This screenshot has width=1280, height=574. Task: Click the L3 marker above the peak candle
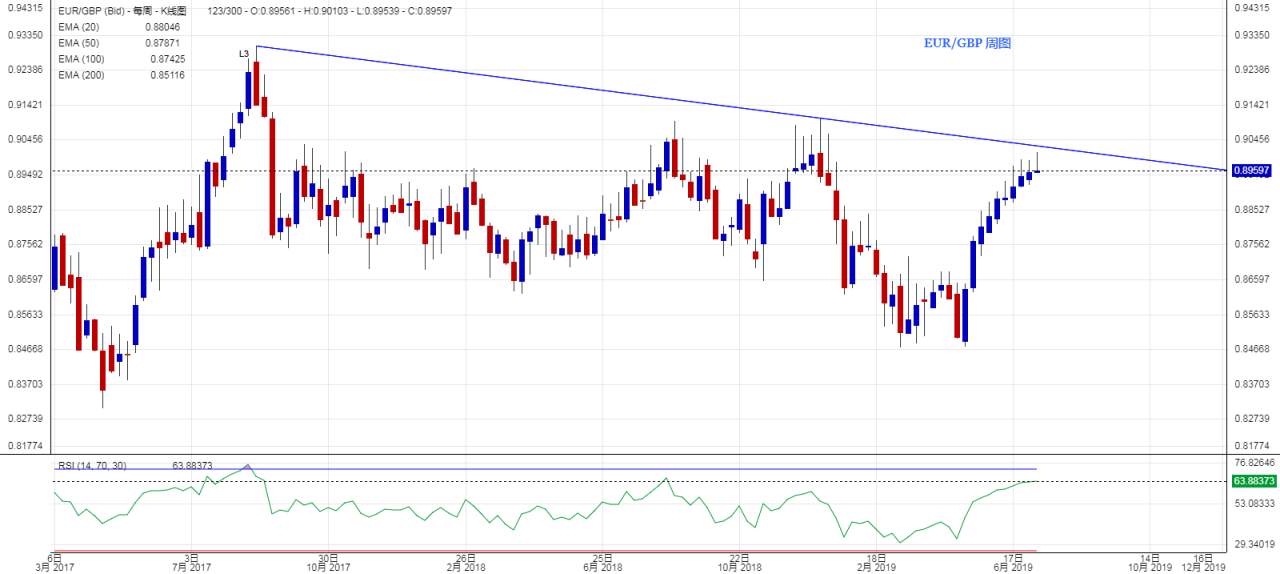click(x=244, y=54)
